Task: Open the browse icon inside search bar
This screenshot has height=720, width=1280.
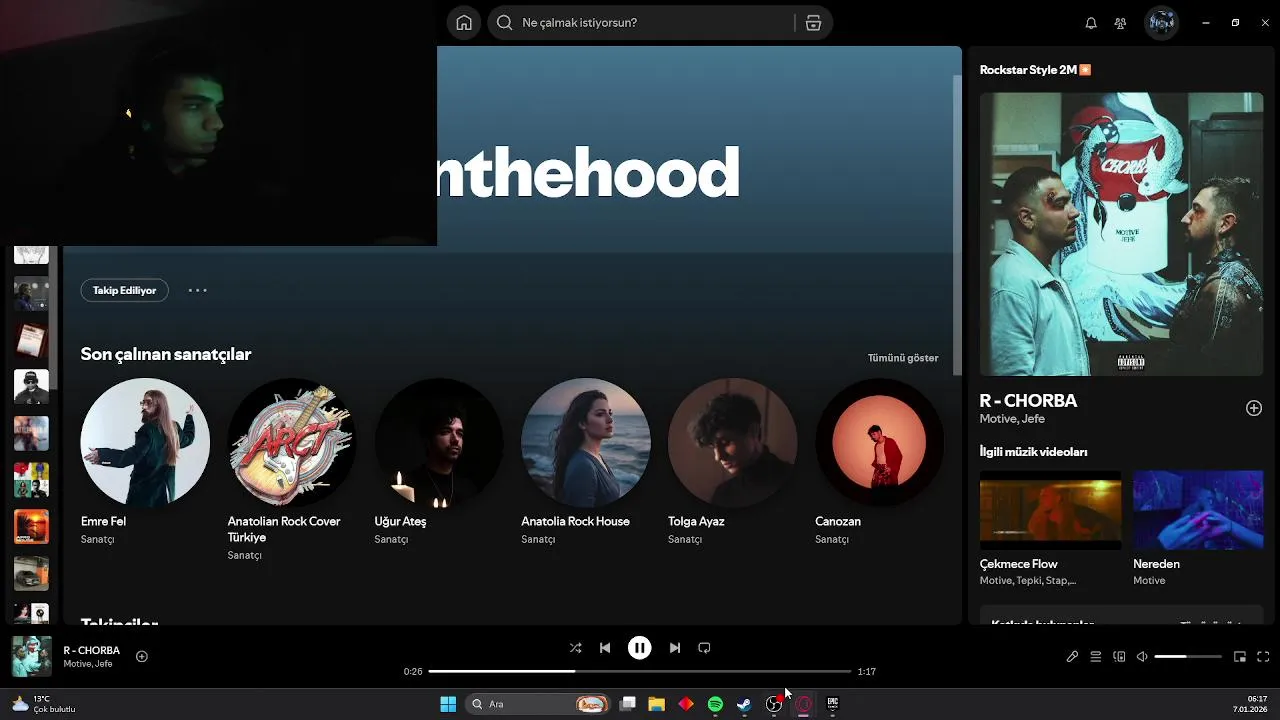Action: coord(813,23)
